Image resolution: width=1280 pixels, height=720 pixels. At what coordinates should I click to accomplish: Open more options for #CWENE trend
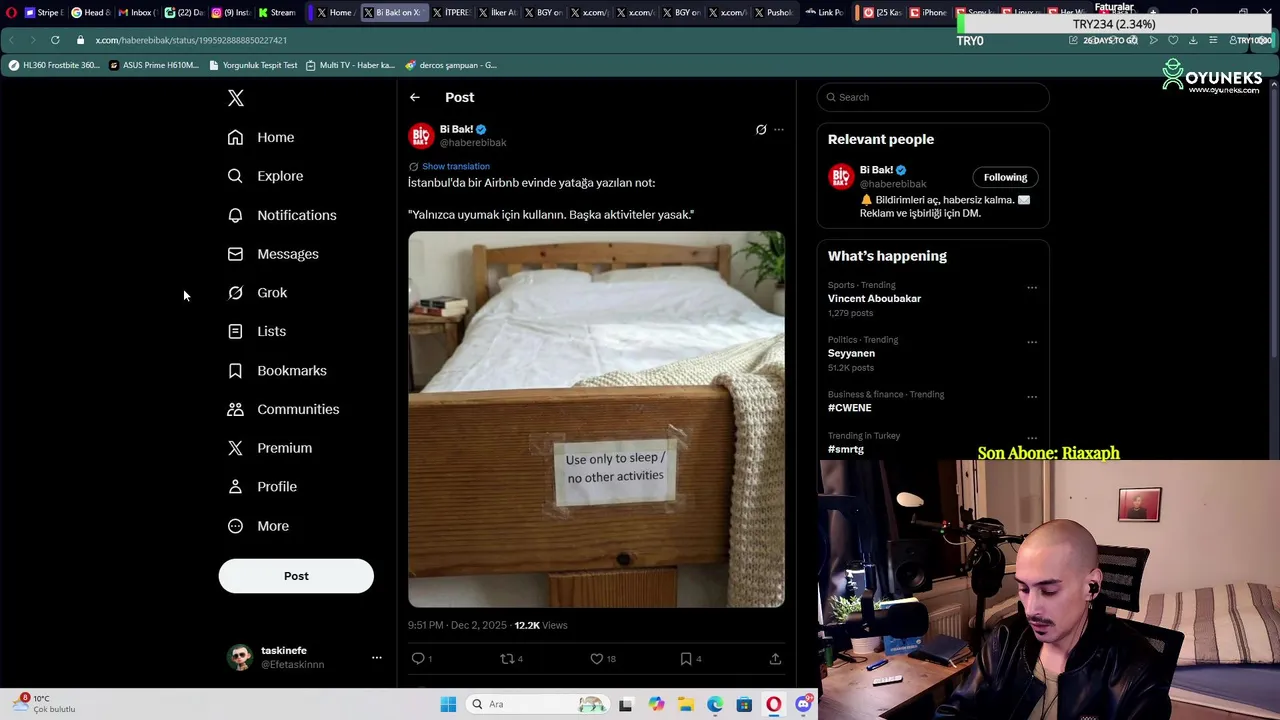click(1032, 397)
